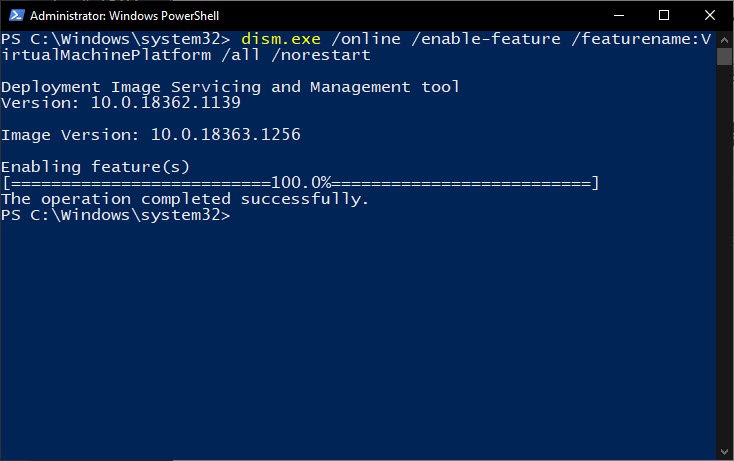Open the PowerShell title bar icon menu
This screenshot has height=461, width=734.
pyautogui.click(x=16, y=15)
